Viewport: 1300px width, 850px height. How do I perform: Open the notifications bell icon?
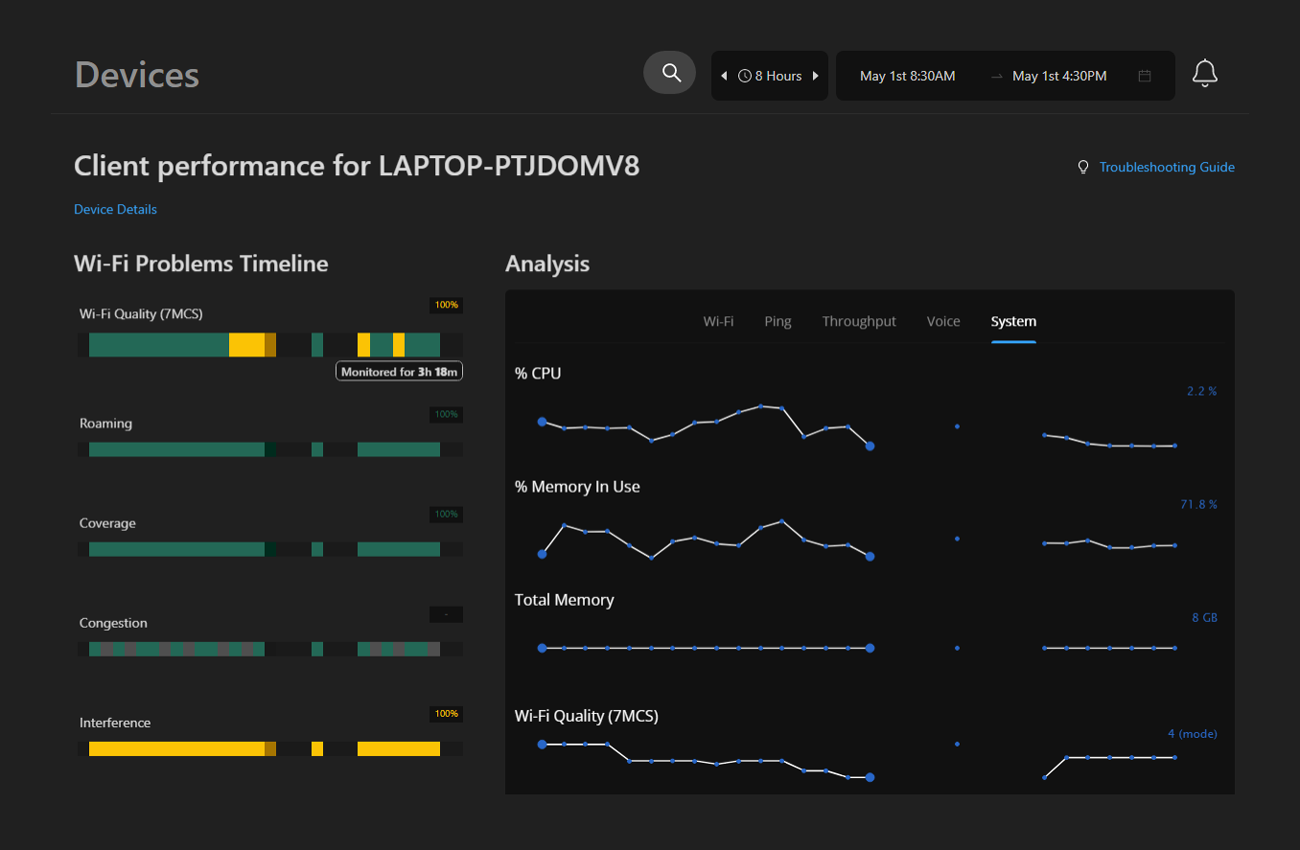click(1205, 72)
